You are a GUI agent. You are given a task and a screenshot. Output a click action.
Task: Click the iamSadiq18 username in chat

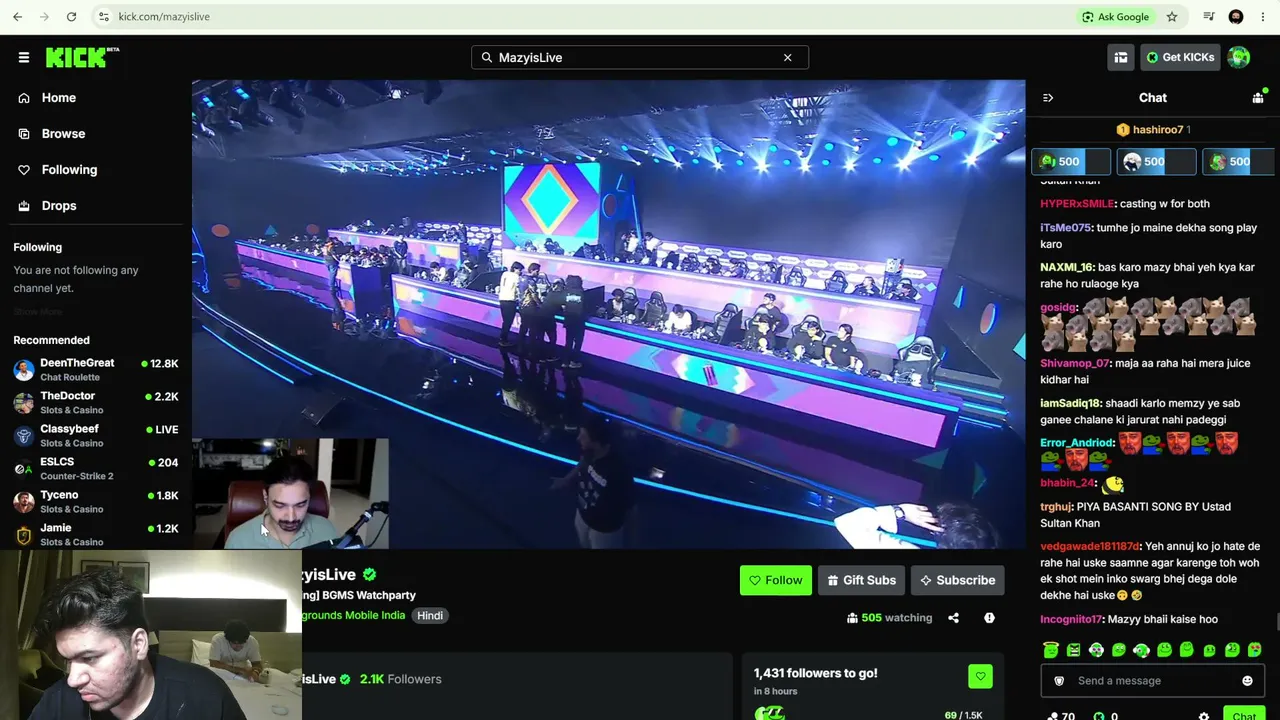1070,404
